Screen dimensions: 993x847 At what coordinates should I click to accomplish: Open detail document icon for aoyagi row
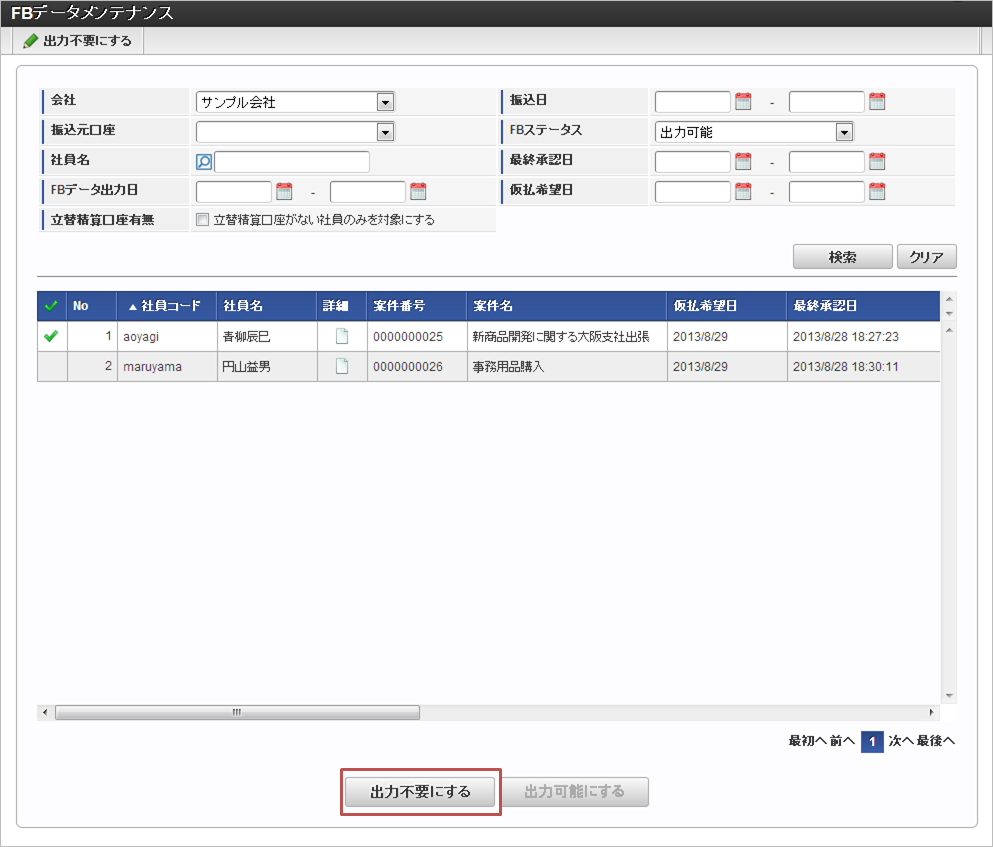[342, 336]
